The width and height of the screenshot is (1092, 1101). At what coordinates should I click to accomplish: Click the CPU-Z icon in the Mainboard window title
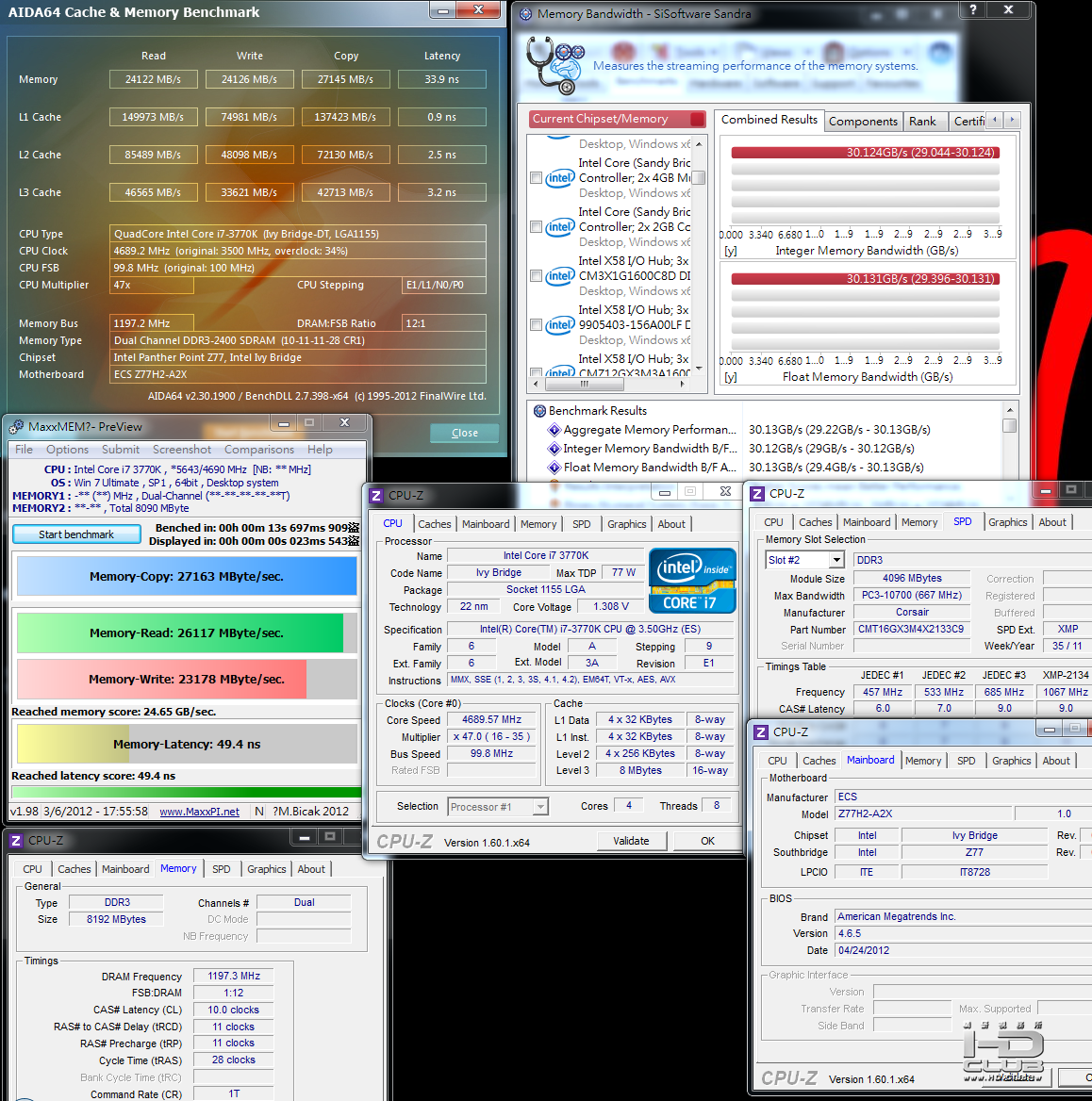pos(761,732)
